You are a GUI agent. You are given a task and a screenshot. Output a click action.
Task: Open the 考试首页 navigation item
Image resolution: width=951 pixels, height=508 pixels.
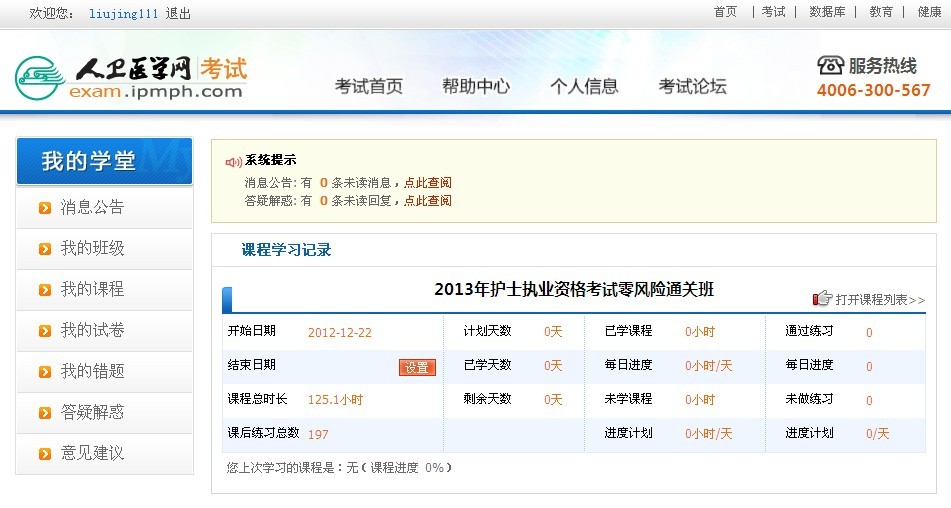tap(369, 86)
